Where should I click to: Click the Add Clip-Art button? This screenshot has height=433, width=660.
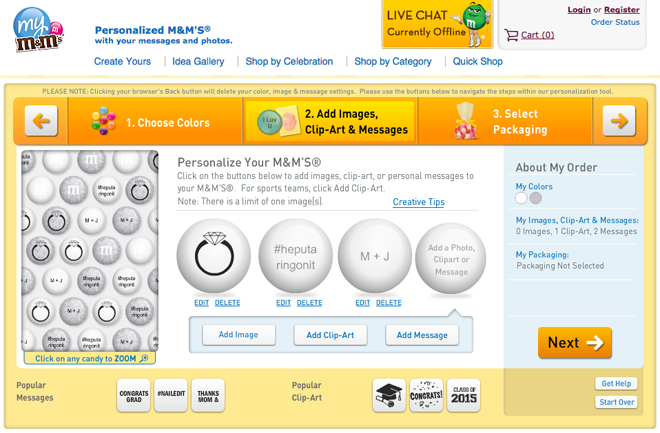click(330, 335)
